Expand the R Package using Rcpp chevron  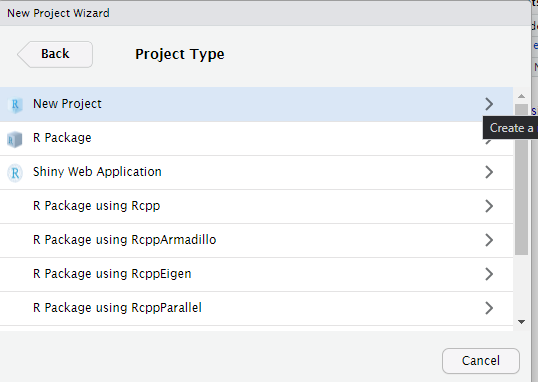(x=489, y=206)
